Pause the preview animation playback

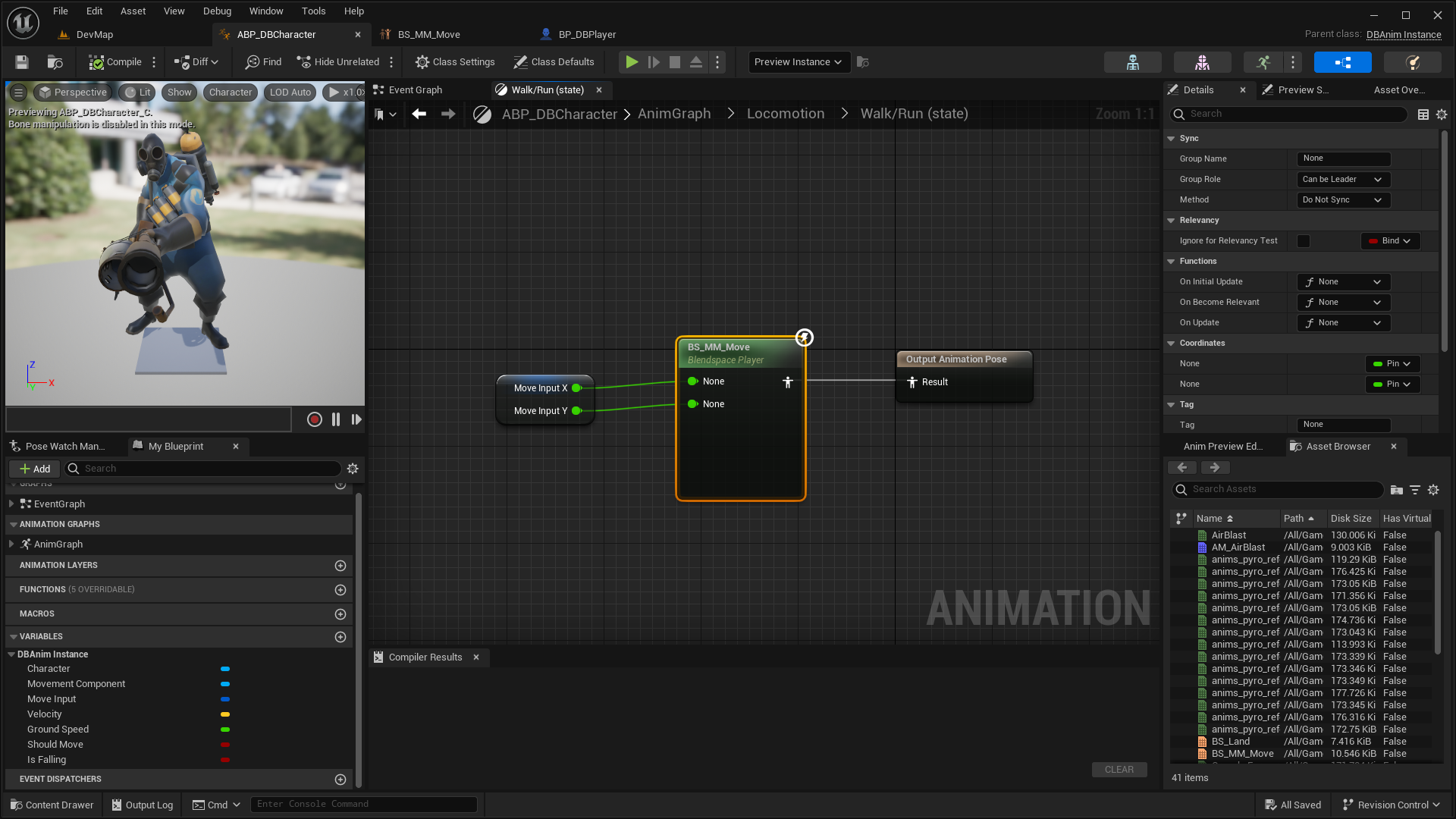click(336, 419)
